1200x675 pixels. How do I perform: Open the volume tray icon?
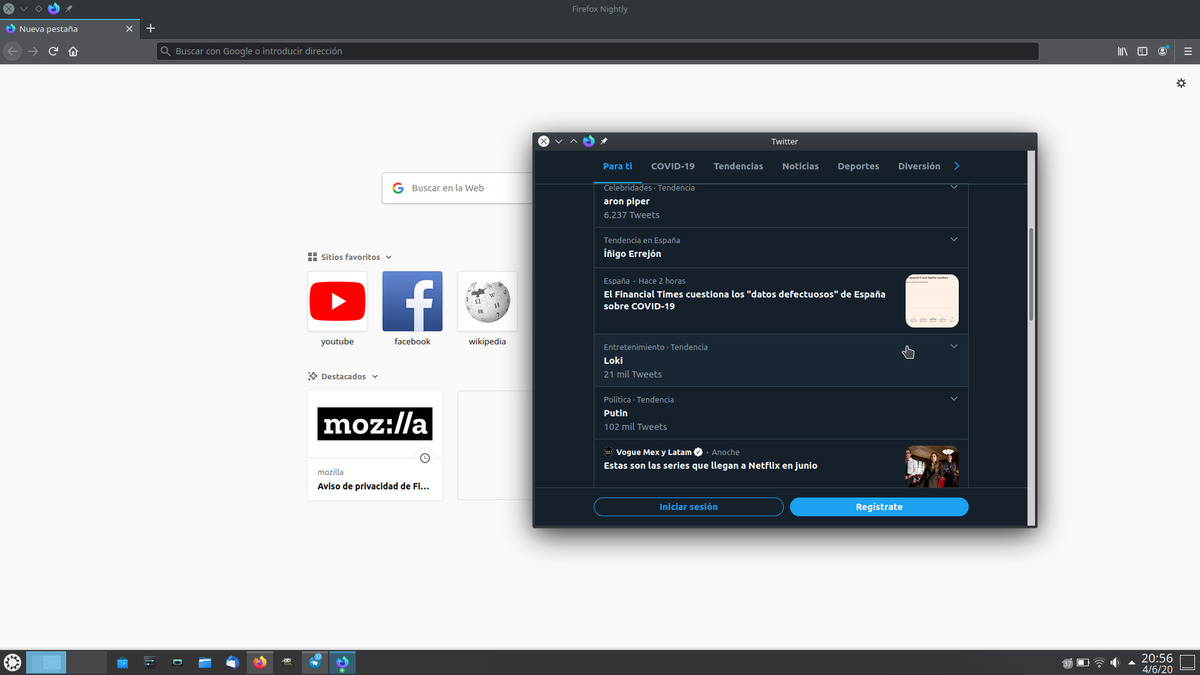[1114, 662]
